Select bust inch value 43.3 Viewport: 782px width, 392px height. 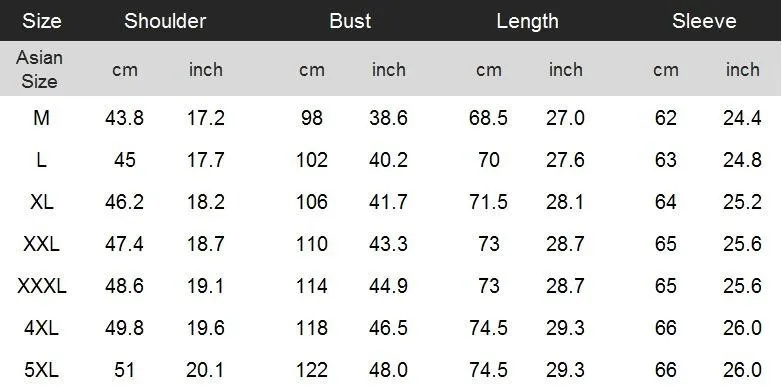coord(389,244)
